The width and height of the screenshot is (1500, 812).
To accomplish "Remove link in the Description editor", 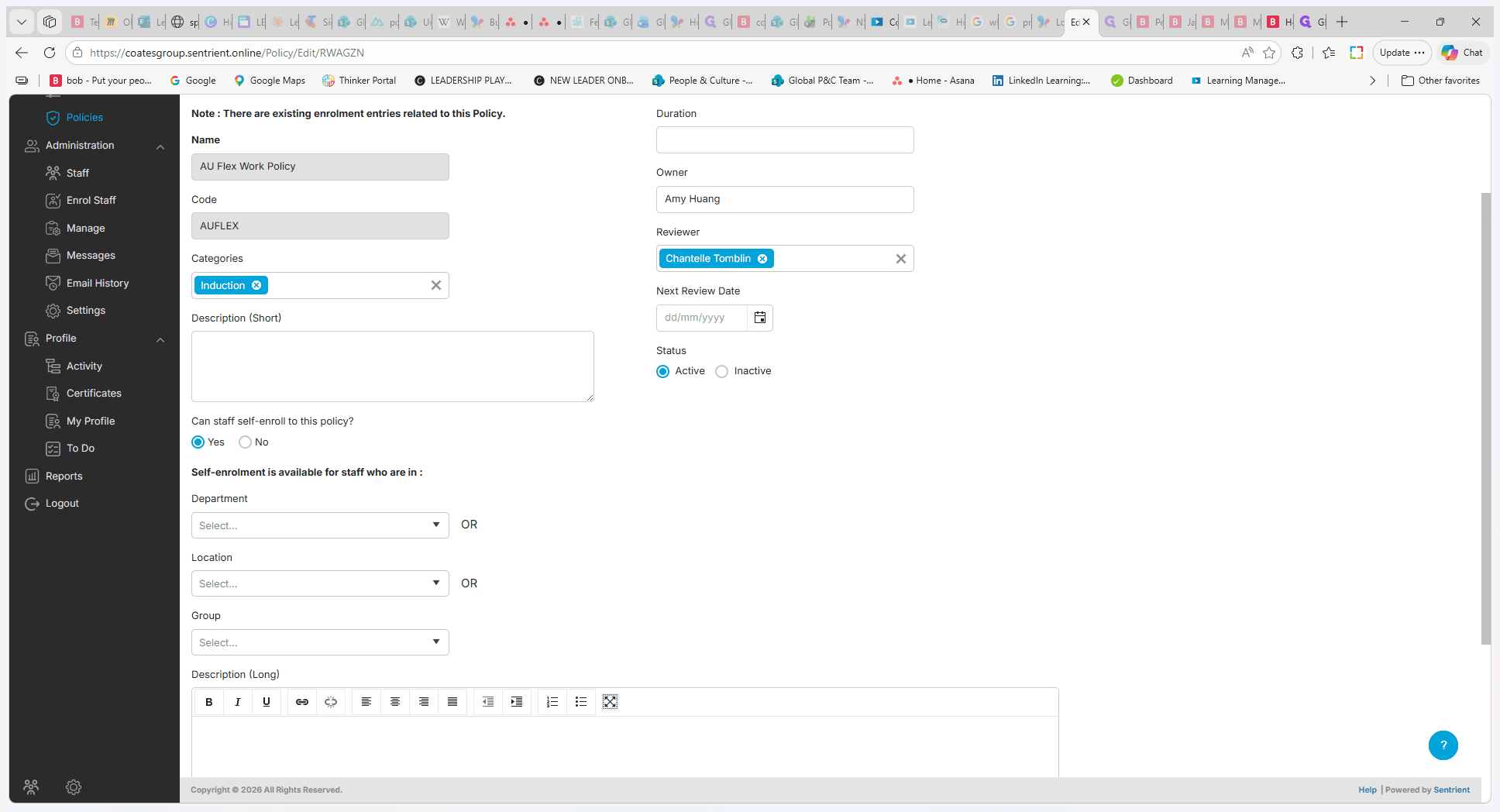I will [x=331, y=702].
